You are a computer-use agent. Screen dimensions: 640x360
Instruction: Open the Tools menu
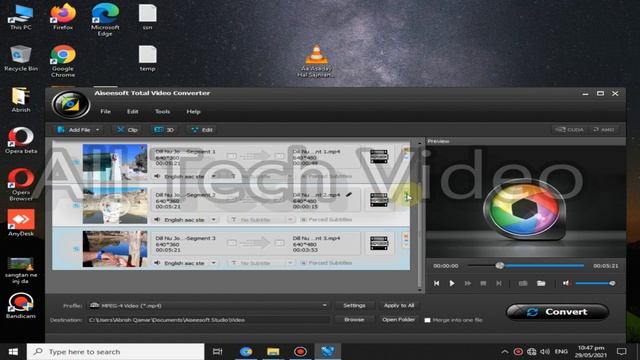tap(162, 111)
